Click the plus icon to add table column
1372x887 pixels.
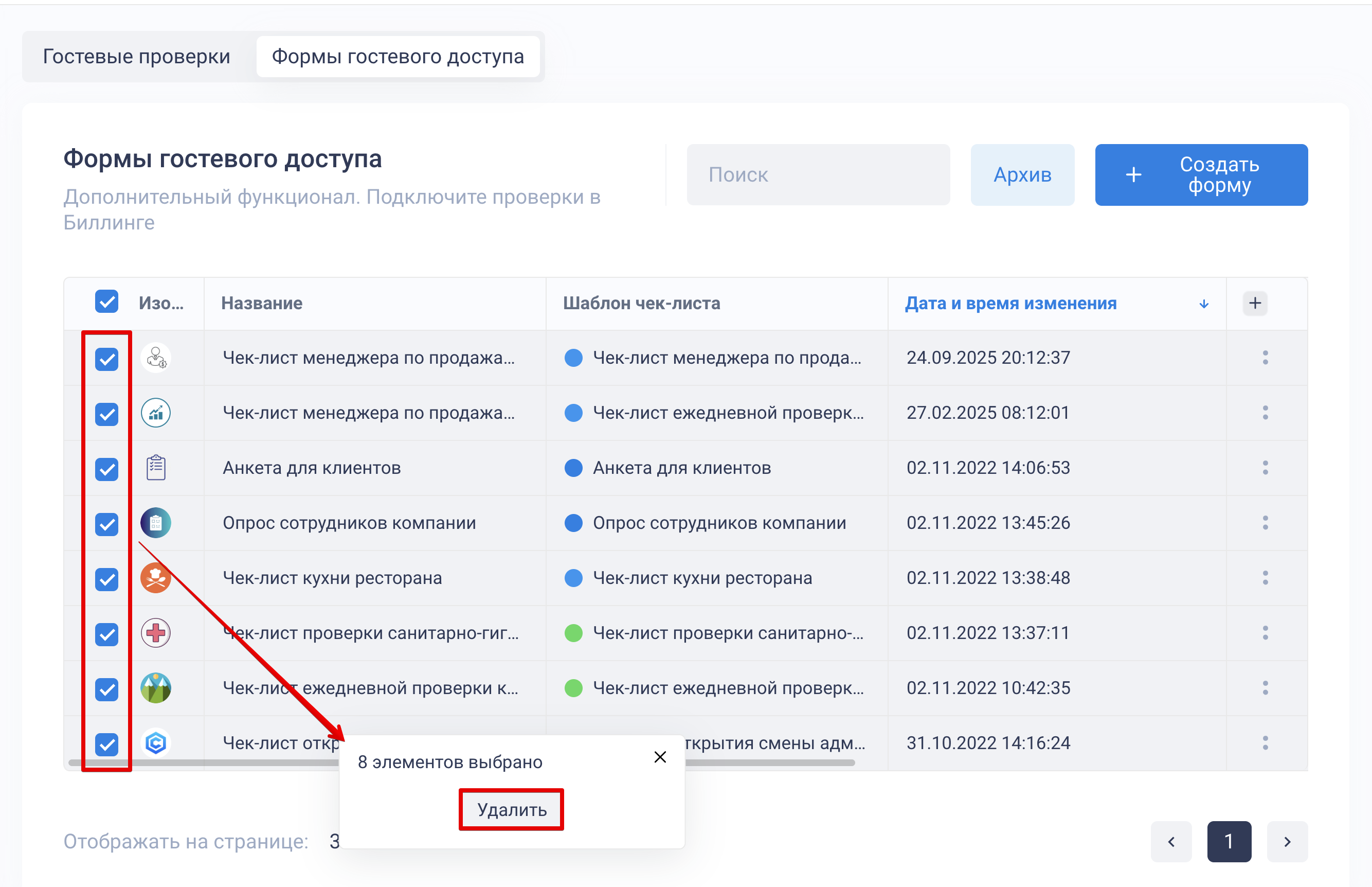coord(1255,303)
